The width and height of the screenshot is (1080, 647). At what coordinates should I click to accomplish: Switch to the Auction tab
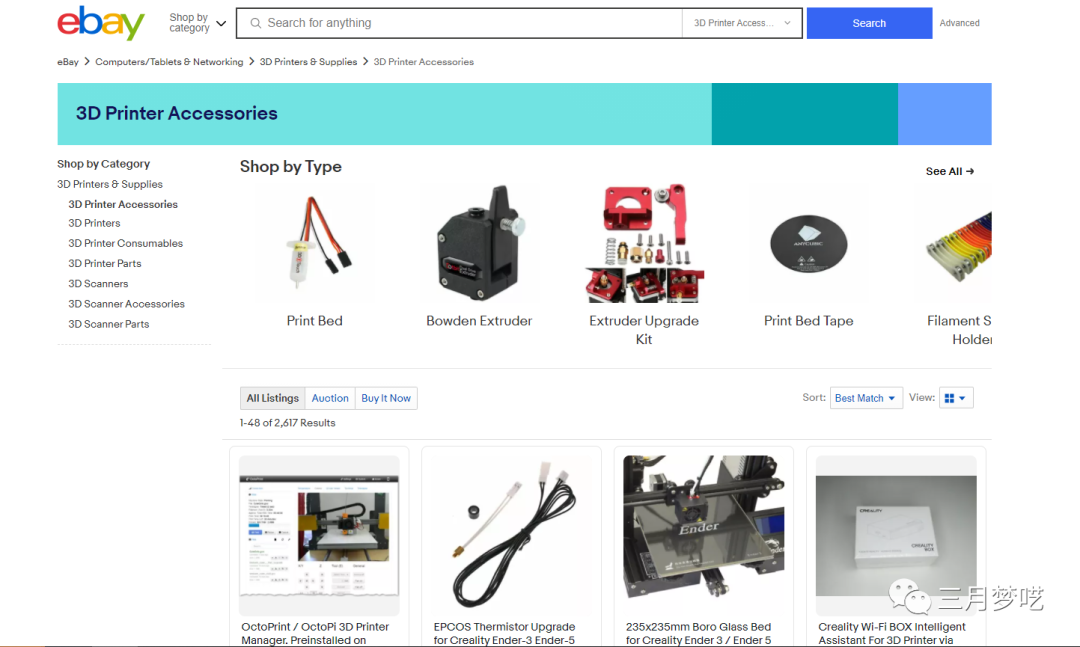click(330, 398)
